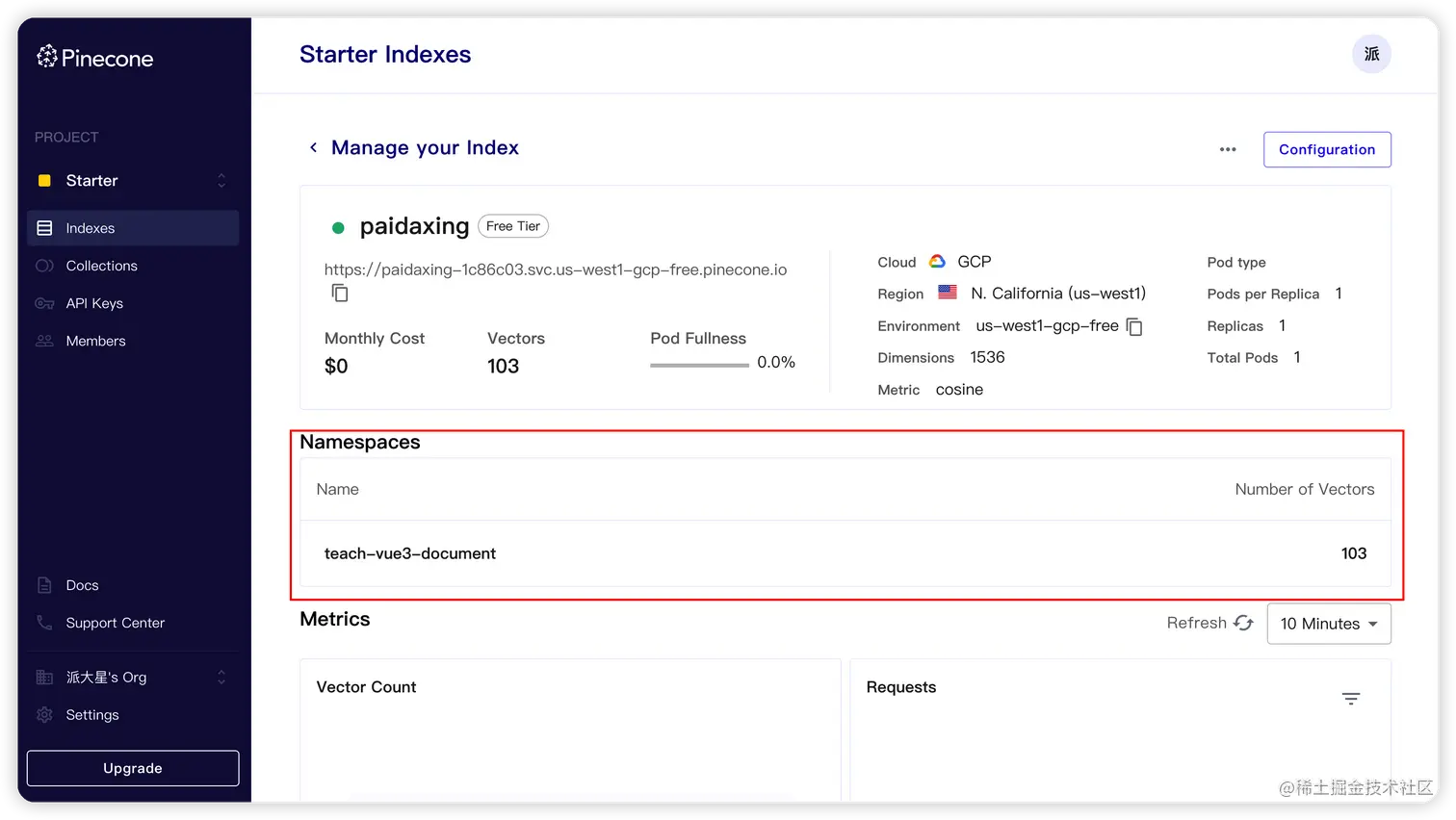Click the Settings gear icon

tap(44, 715)
